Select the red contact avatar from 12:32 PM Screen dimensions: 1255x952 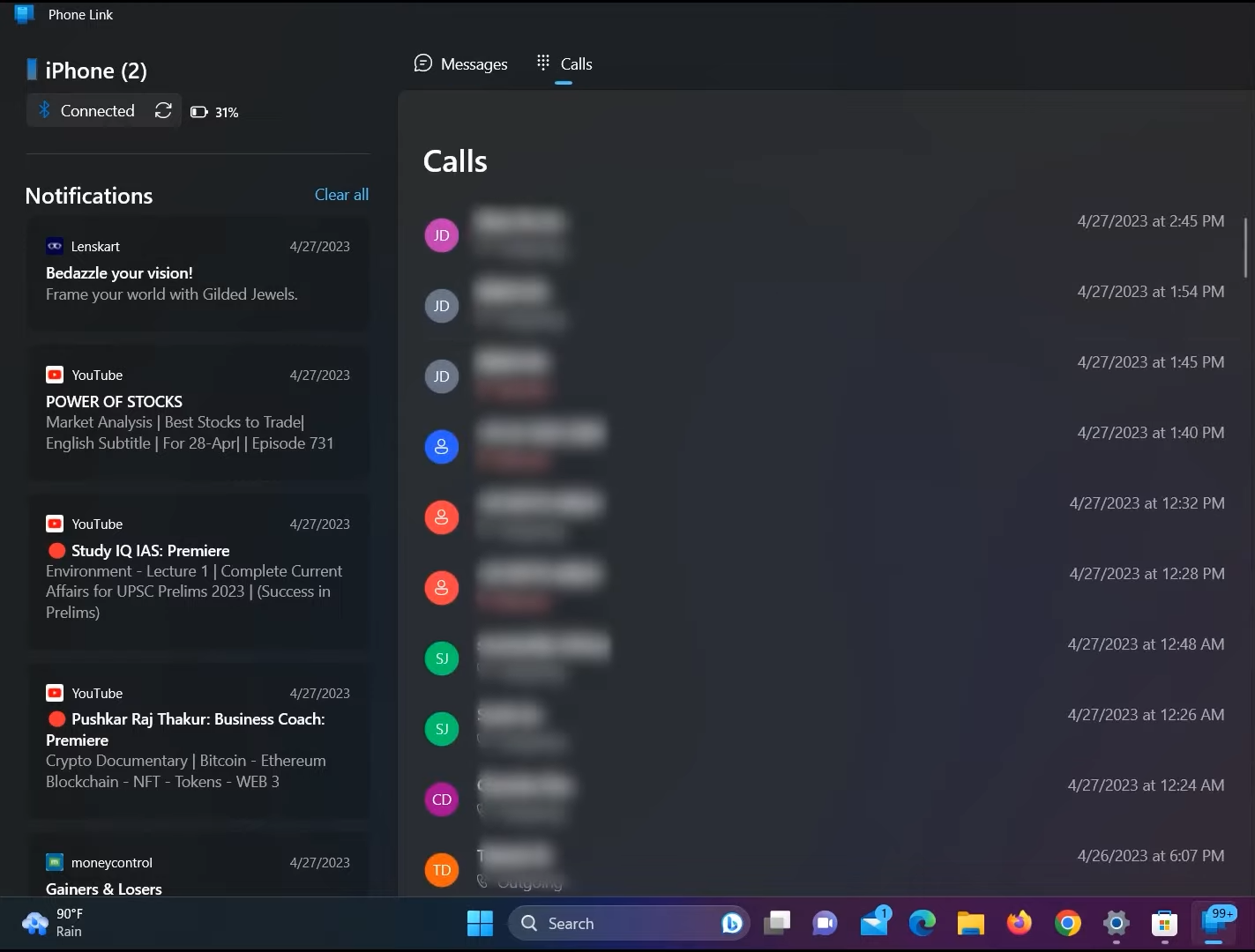click(x=442, y=517)
